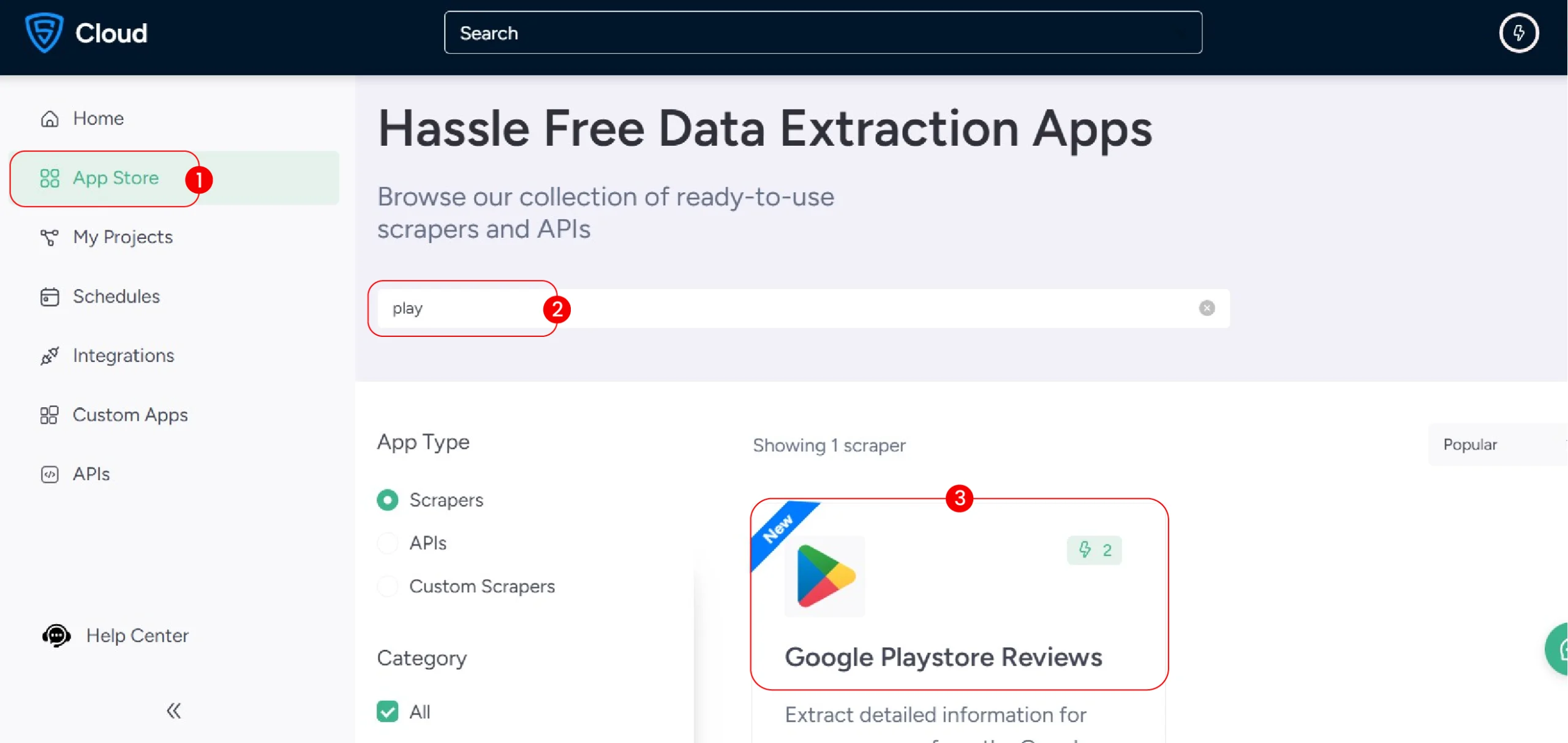The height and width of the screenshot is (743, 1568).
Task: Click the Google Play logo thumbnail
Action: [825, 576]
